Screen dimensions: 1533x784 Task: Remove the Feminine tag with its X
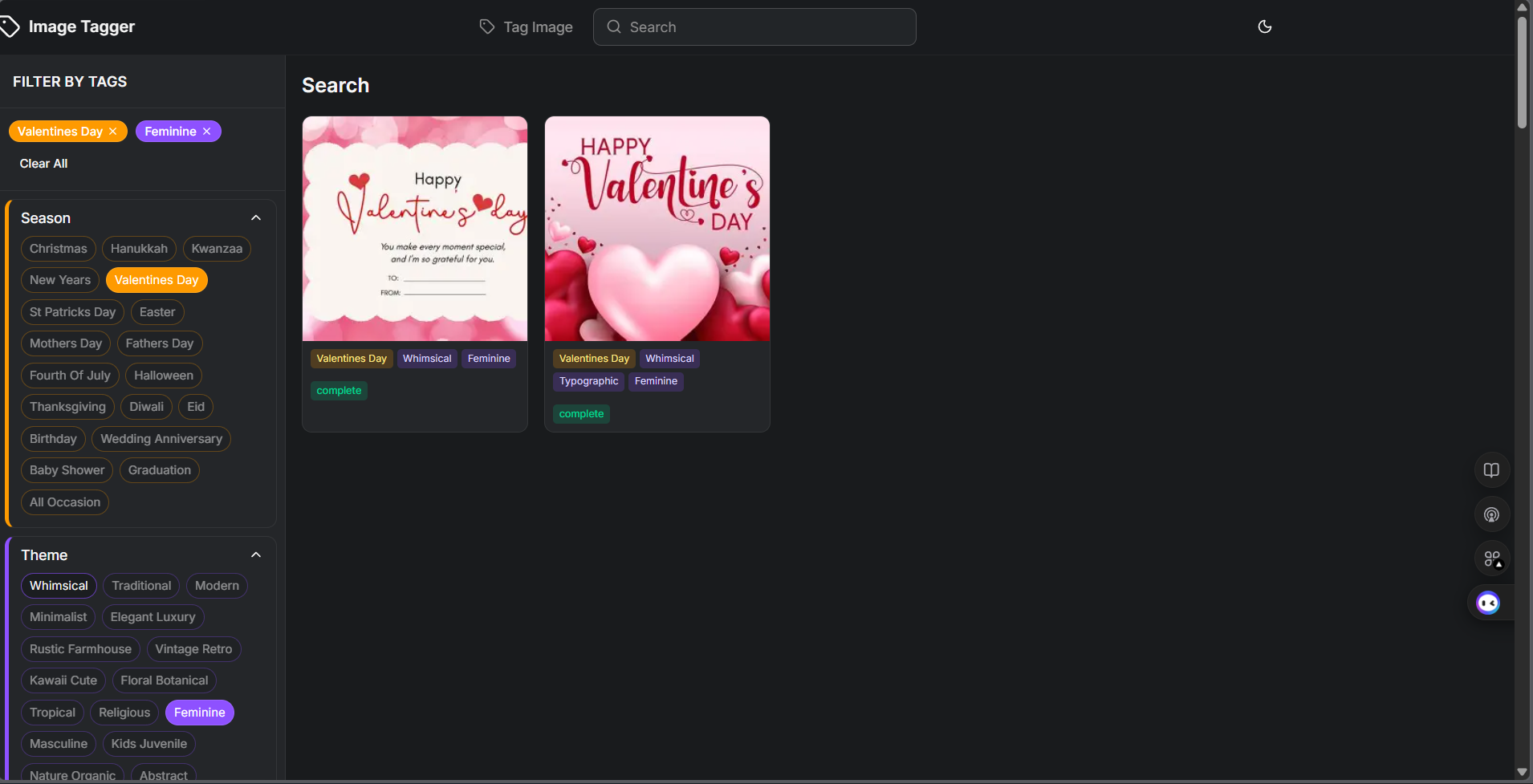click(206, 131)
